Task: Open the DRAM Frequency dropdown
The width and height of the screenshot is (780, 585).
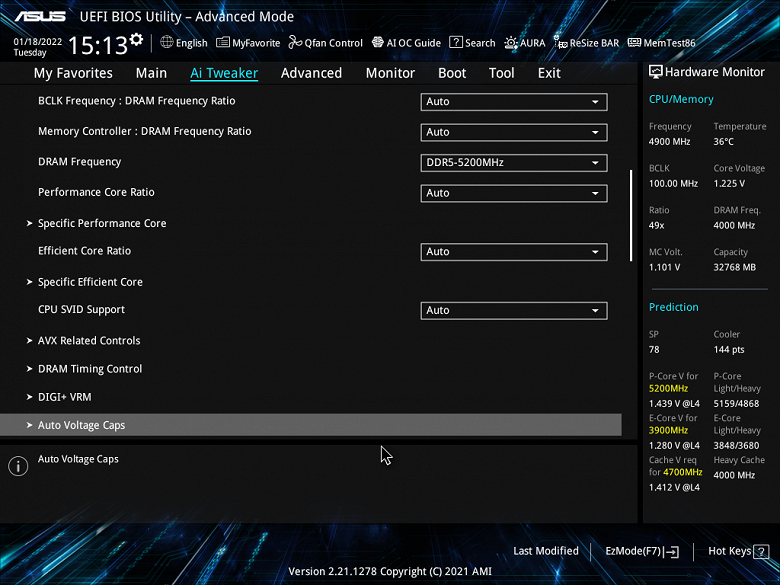Action: (514, 163)
